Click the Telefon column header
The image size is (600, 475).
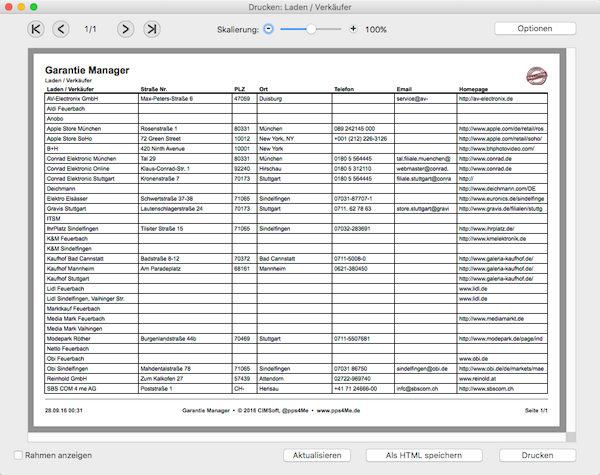coord(344,89)
